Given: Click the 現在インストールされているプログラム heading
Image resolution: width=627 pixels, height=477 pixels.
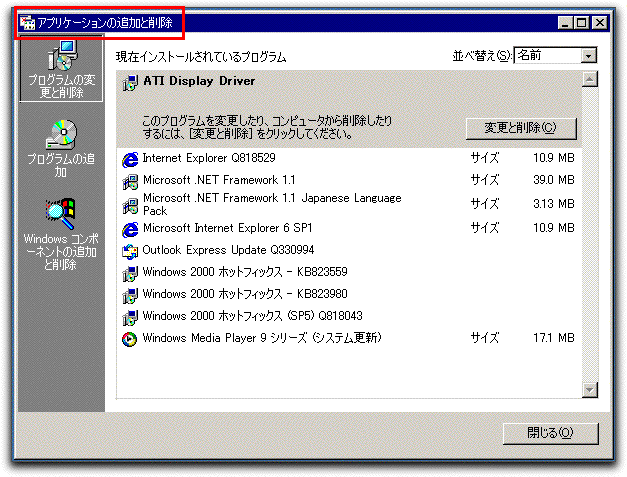Looking at the screenshot, I should pyautogui.click(x=201, y=57).
